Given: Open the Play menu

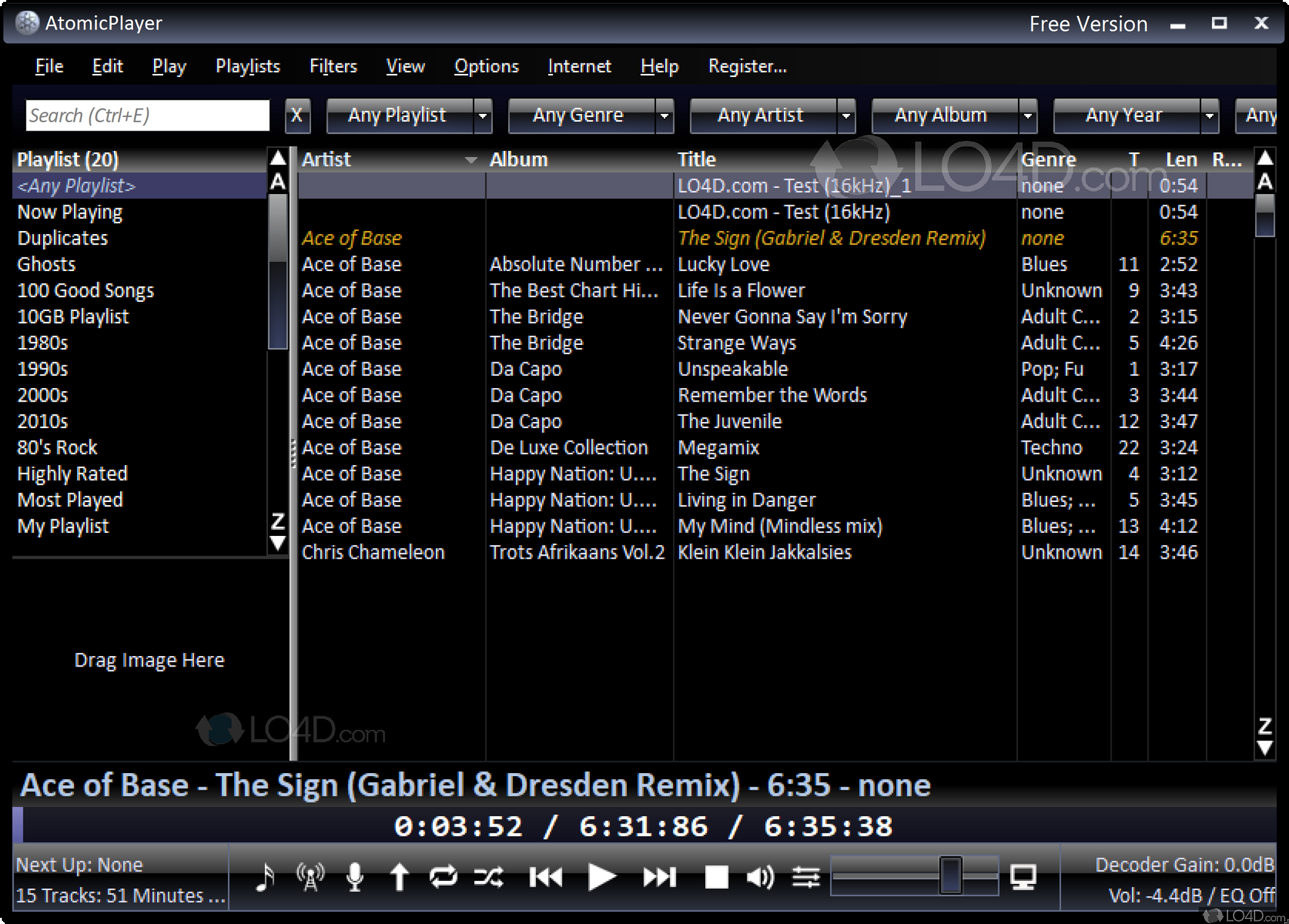Looking at the screenshot, I should 169,66.
